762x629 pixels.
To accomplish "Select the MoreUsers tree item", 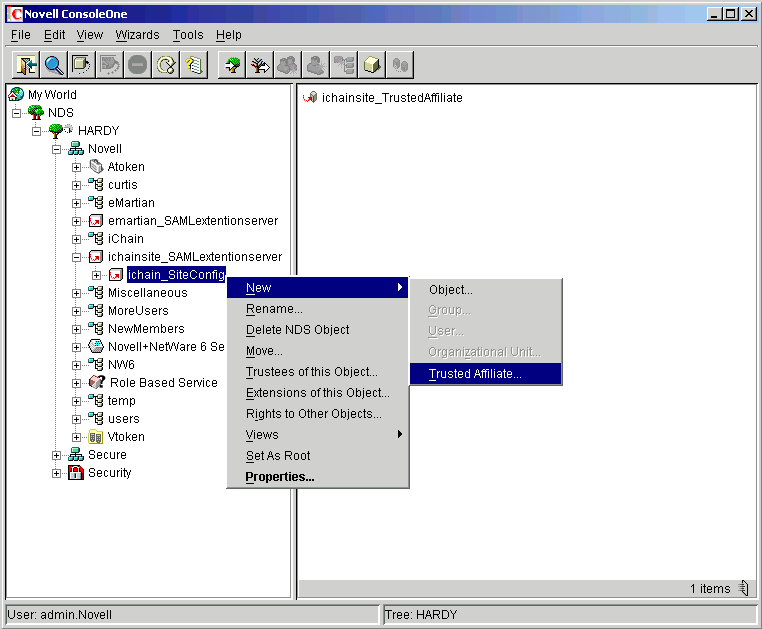I will point(138,311).
